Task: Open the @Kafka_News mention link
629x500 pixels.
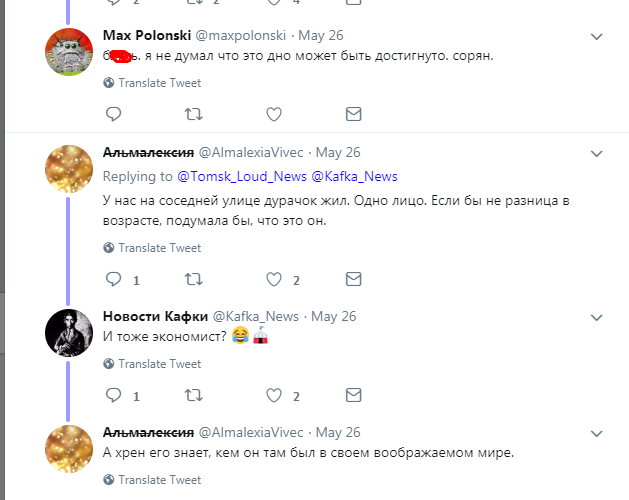Action: (355, 177)
